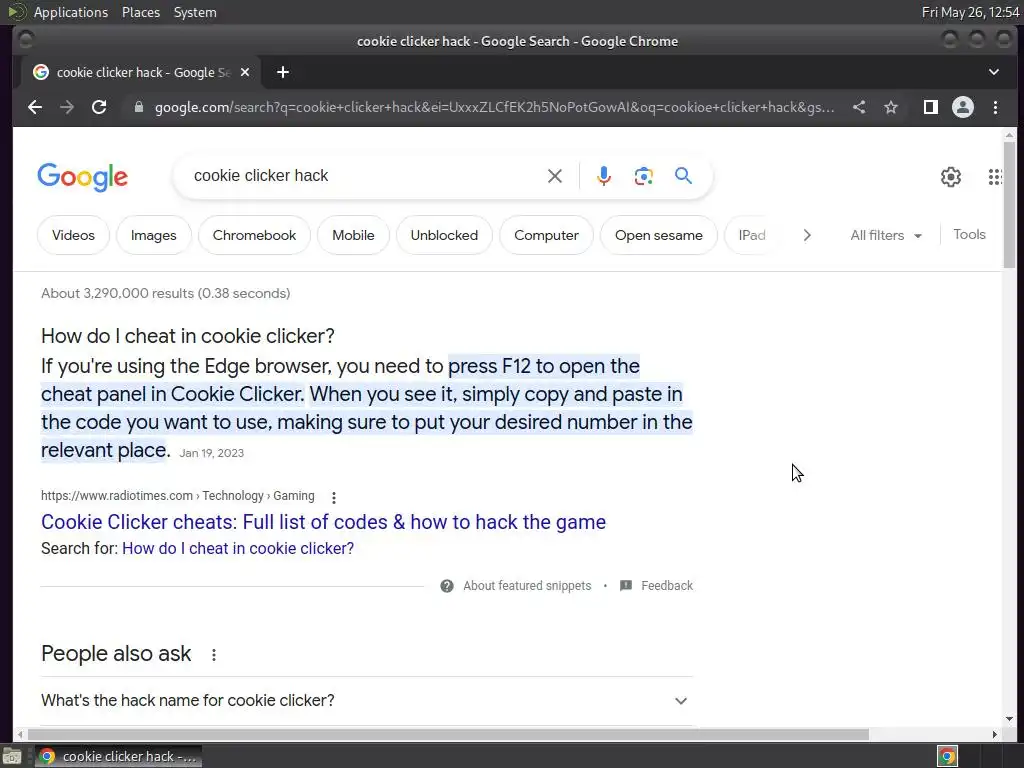This screenshot has height=768, width=1024.
Task: Click the 'Jan 19, 2023' snippet date
Action: click(x=212, y=453)
